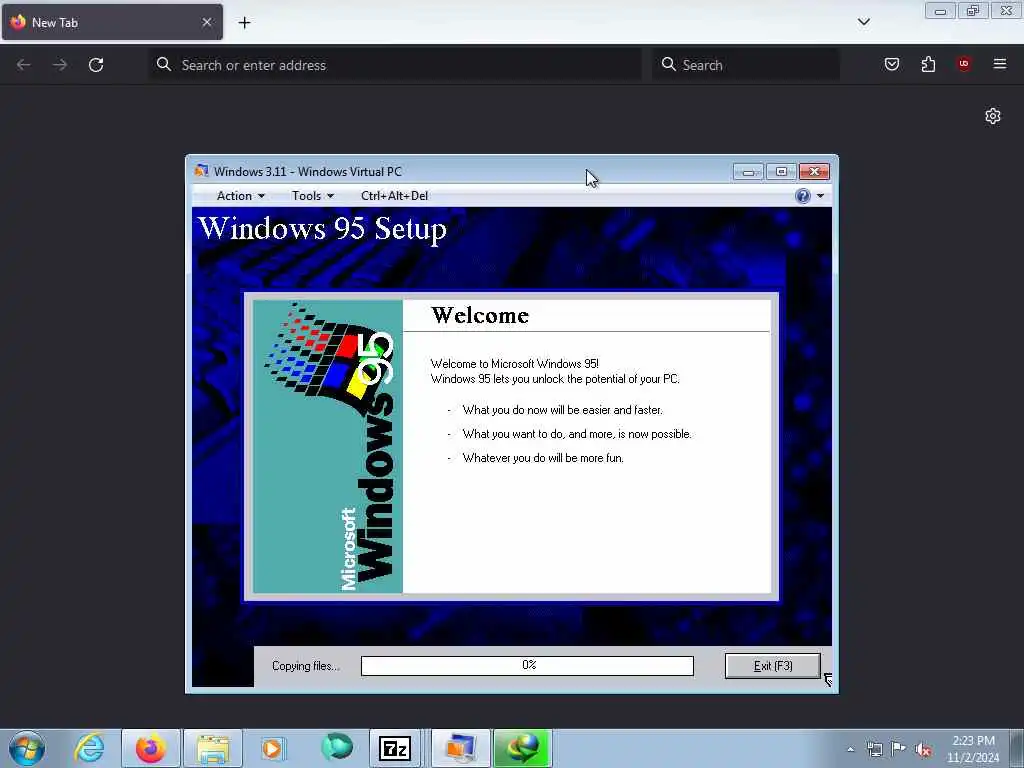Close the New Tab tab
Viewport: 1024px width, 768px height.
point(206,22)
